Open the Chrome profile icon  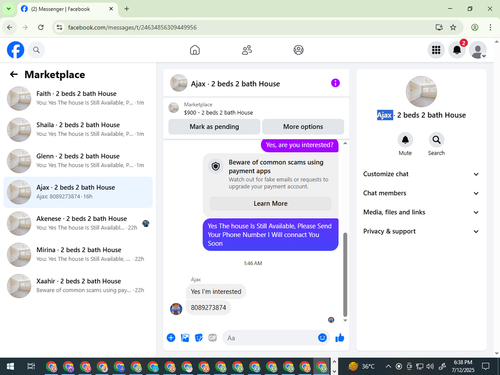475,27
